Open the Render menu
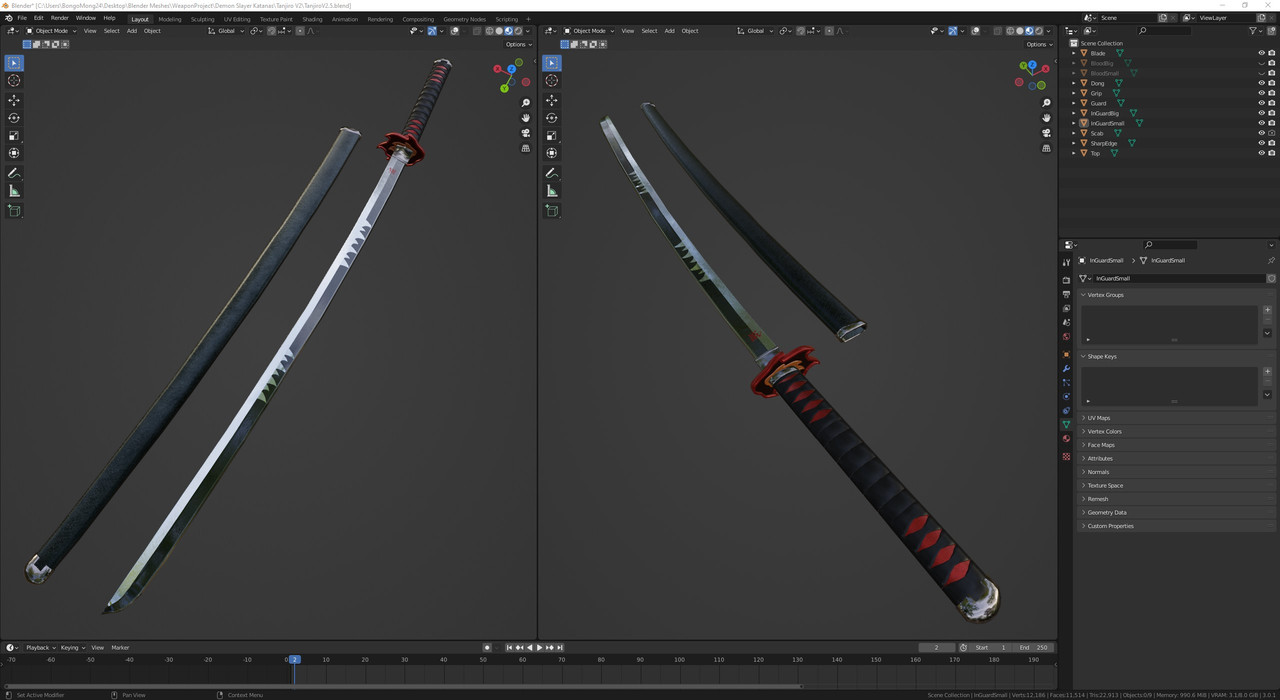Screen dimensions: 1280x700 click(60, 18)
